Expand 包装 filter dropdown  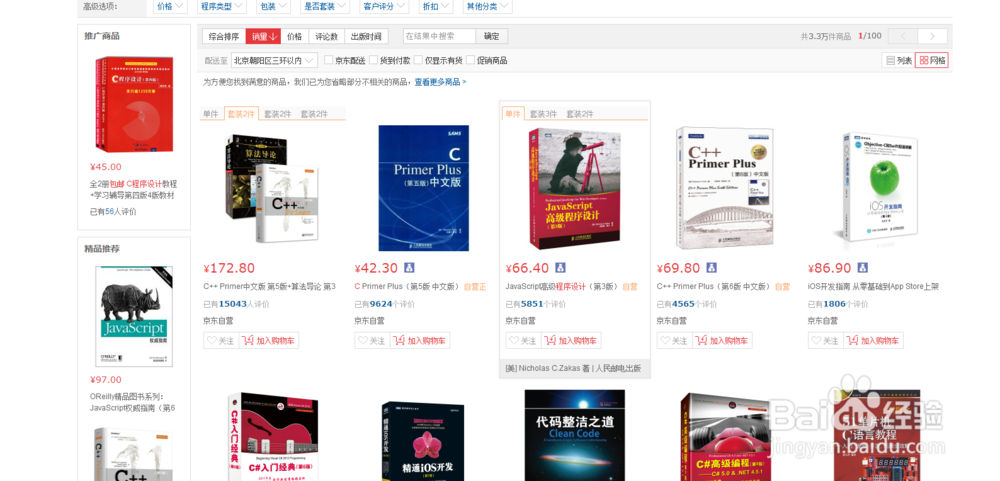tap(273, 6)
